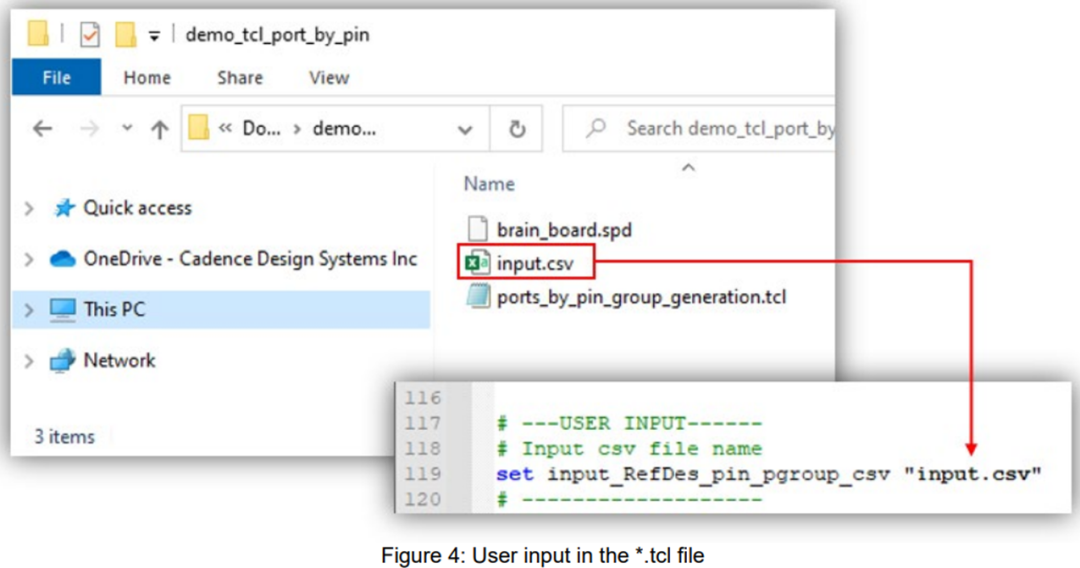Click line number 117 in code editor
The image size is (1080, 568).
(x=422, y=423)
